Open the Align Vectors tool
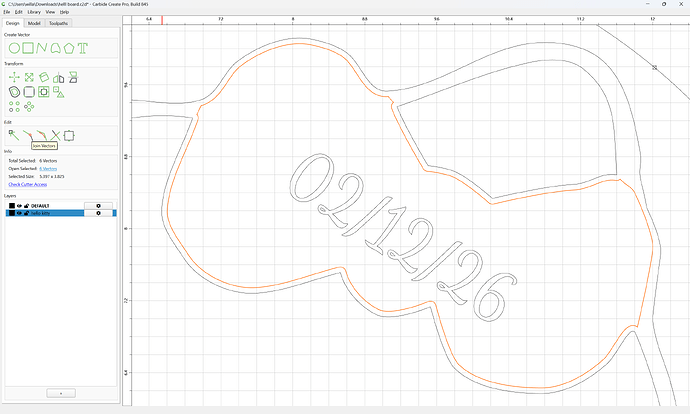Viewport: 690px width, 414px height. pyautogui.click(x=59, y=92)
